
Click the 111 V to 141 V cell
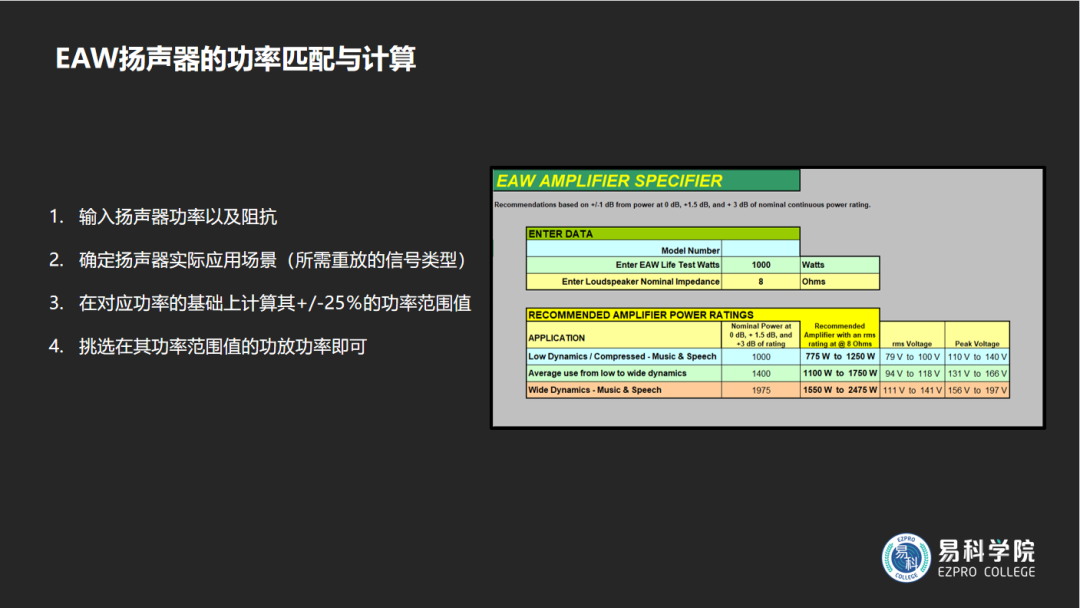[x=912, y=390]
